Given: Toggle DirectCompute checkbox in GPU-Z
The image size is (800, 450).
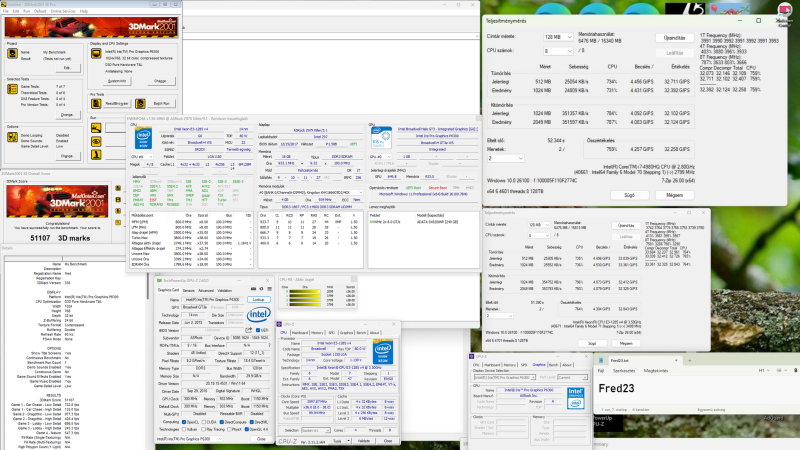Looking at the screenshot, I should (222, 422).
